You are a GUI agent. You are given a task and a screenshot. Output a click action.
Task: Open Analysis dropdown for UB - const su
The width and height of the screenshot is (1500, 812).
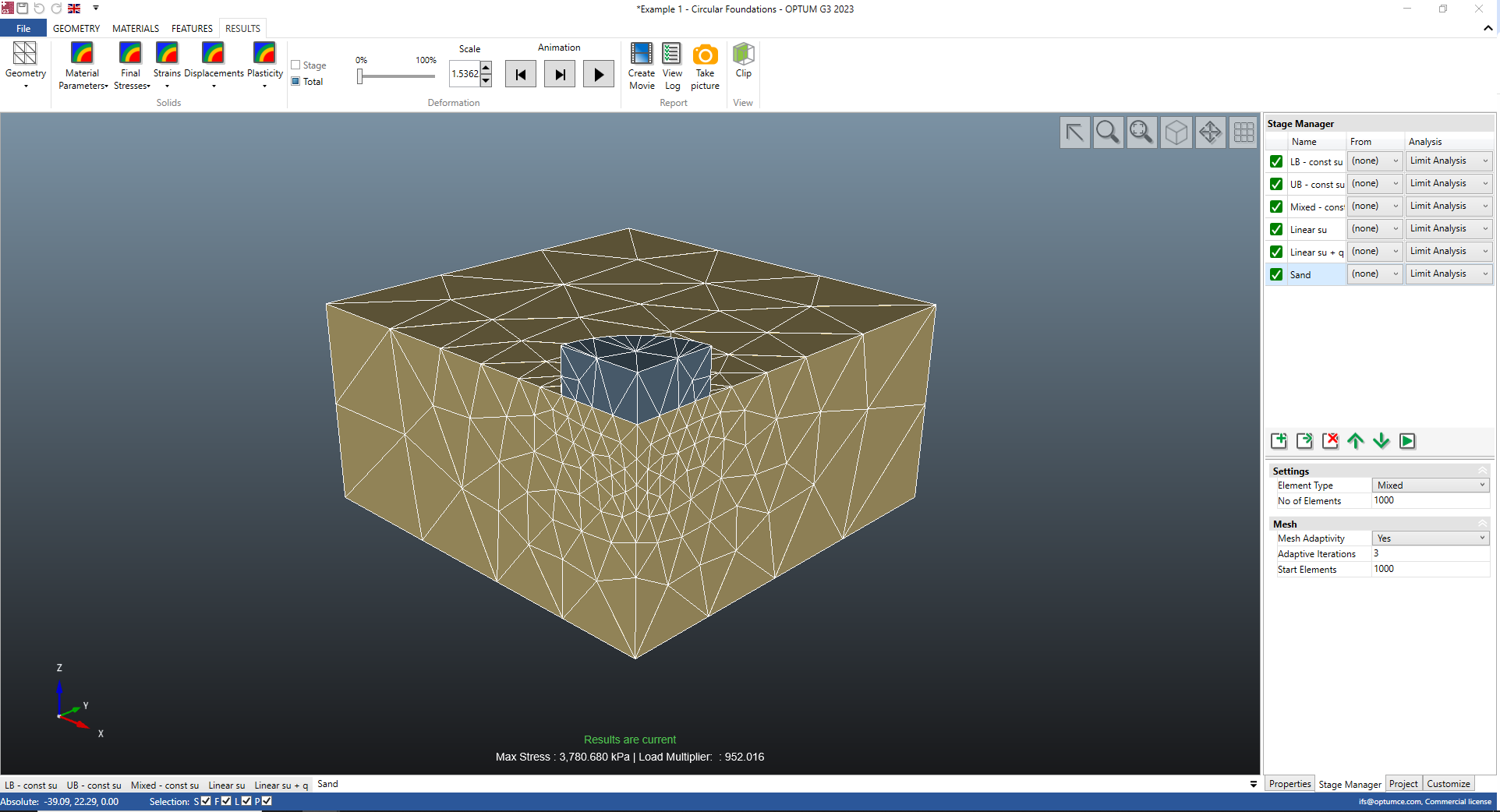[x=1449, y=184]
